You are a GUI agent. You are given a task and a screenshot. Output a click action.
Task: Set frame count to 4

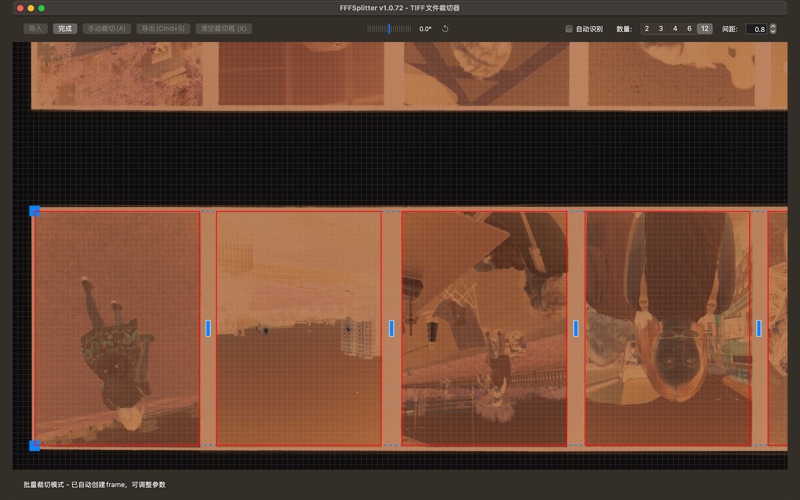[x=675, y=29]
